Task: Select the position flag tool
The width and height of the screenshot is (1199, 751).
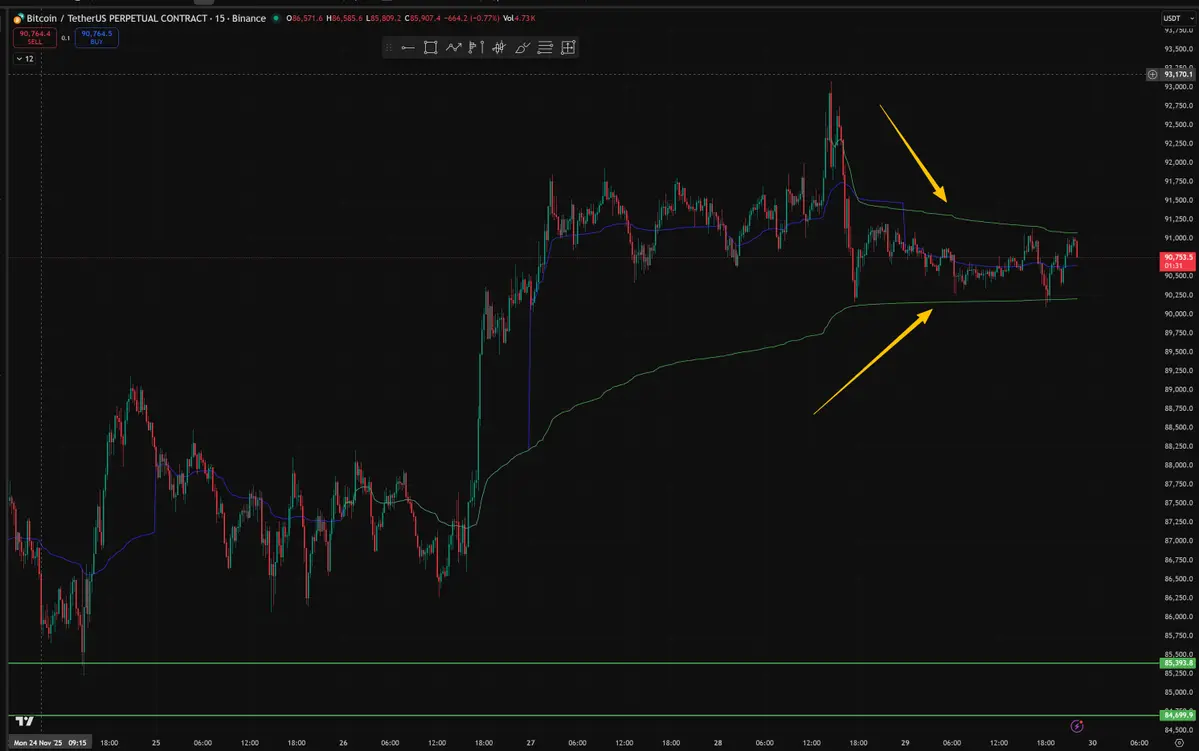Action: [476, 47]
